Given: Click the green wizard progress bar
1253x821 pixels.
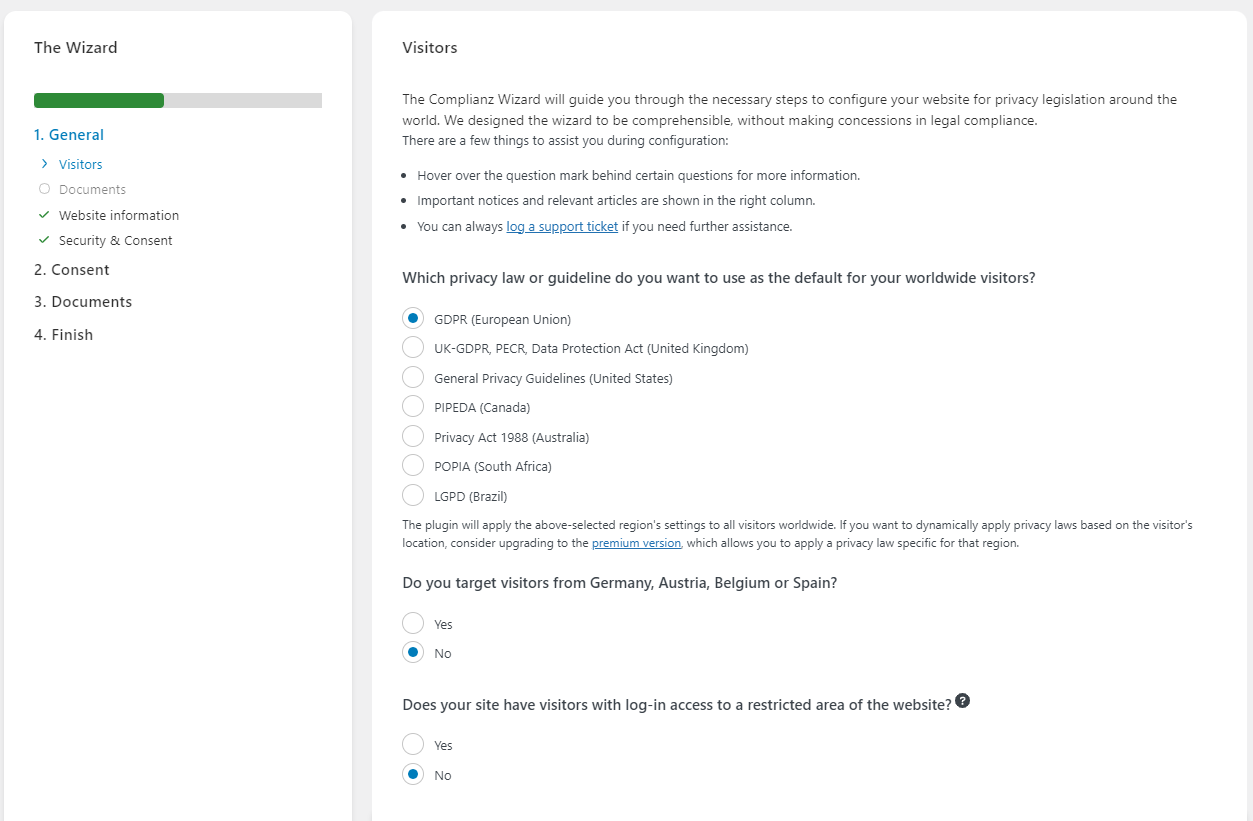Looking at the screenshot, I should [x=99, y=100].
